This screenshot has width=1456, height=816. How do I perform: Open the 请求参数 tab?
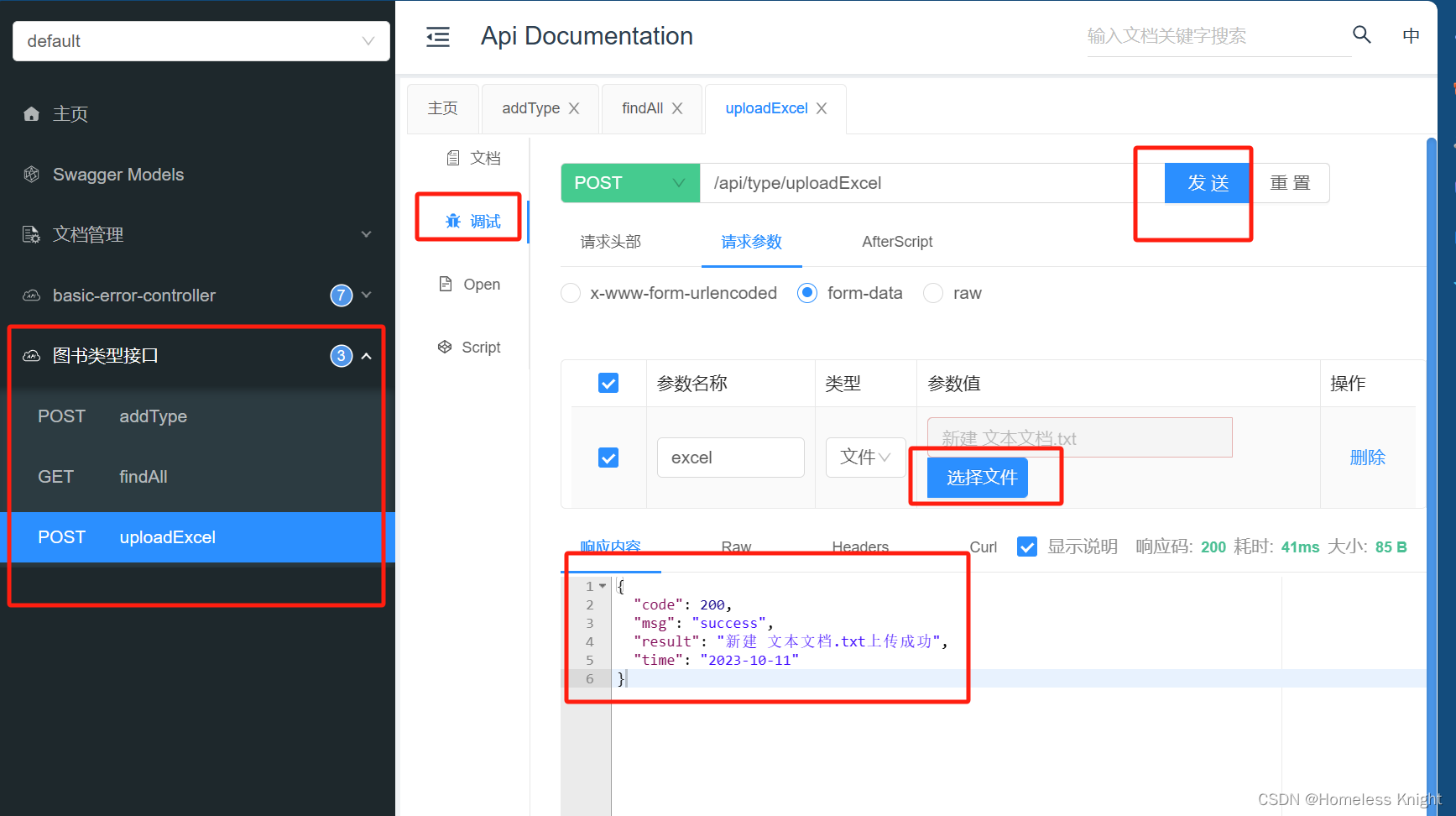point(752,242)
